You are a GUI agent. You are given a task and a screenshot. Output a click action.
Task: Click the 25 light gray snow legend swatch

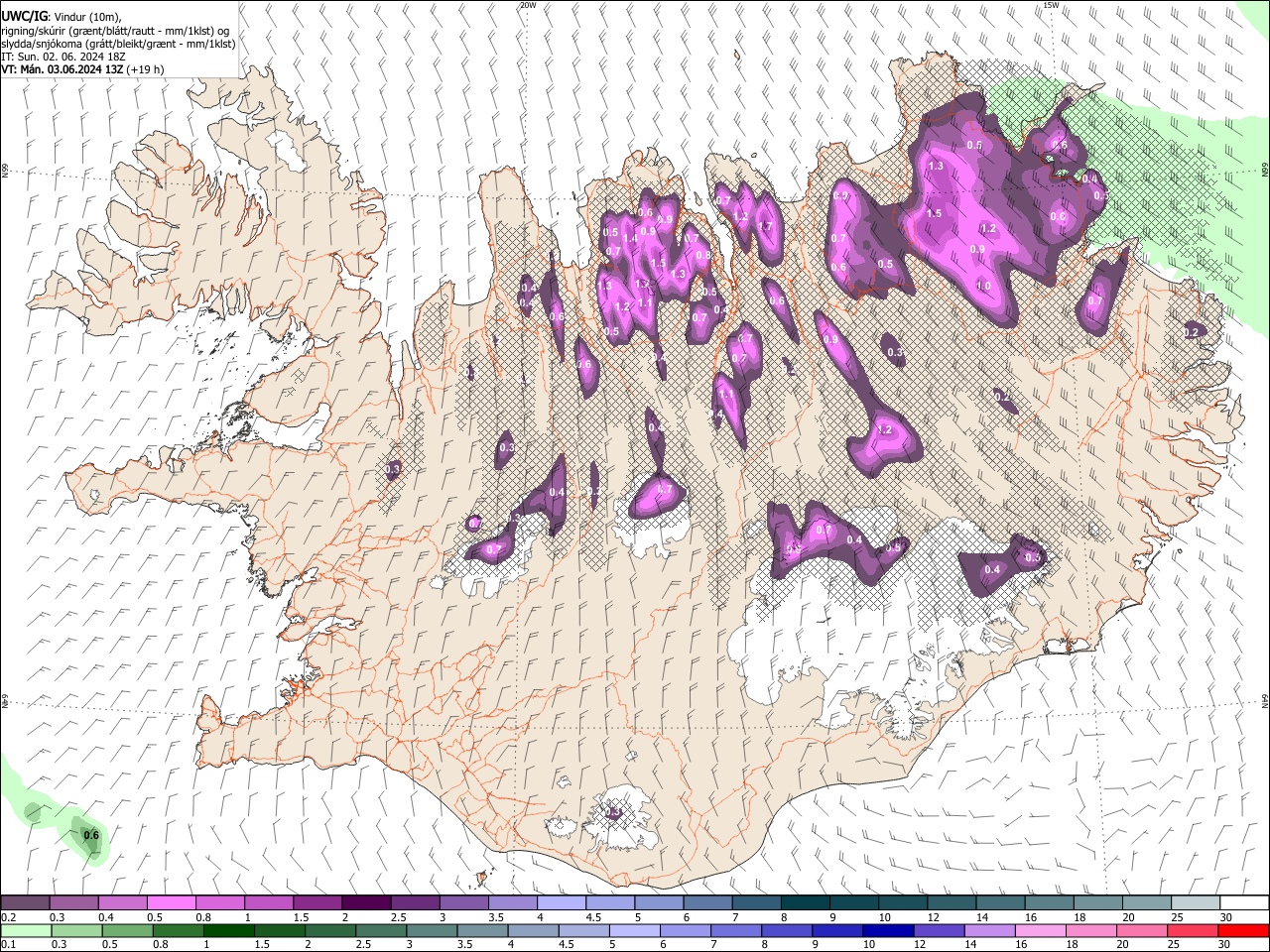pos(1196,903)
